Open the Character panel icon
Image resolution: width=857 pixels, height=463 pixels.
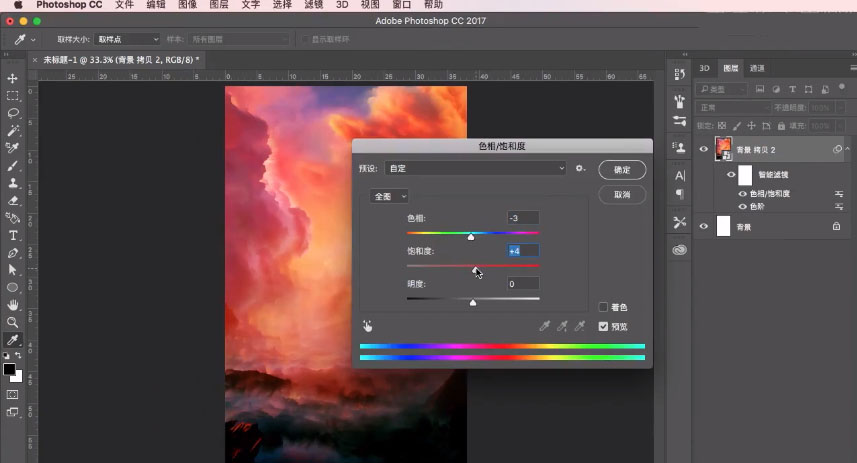(x=679, y=175)
